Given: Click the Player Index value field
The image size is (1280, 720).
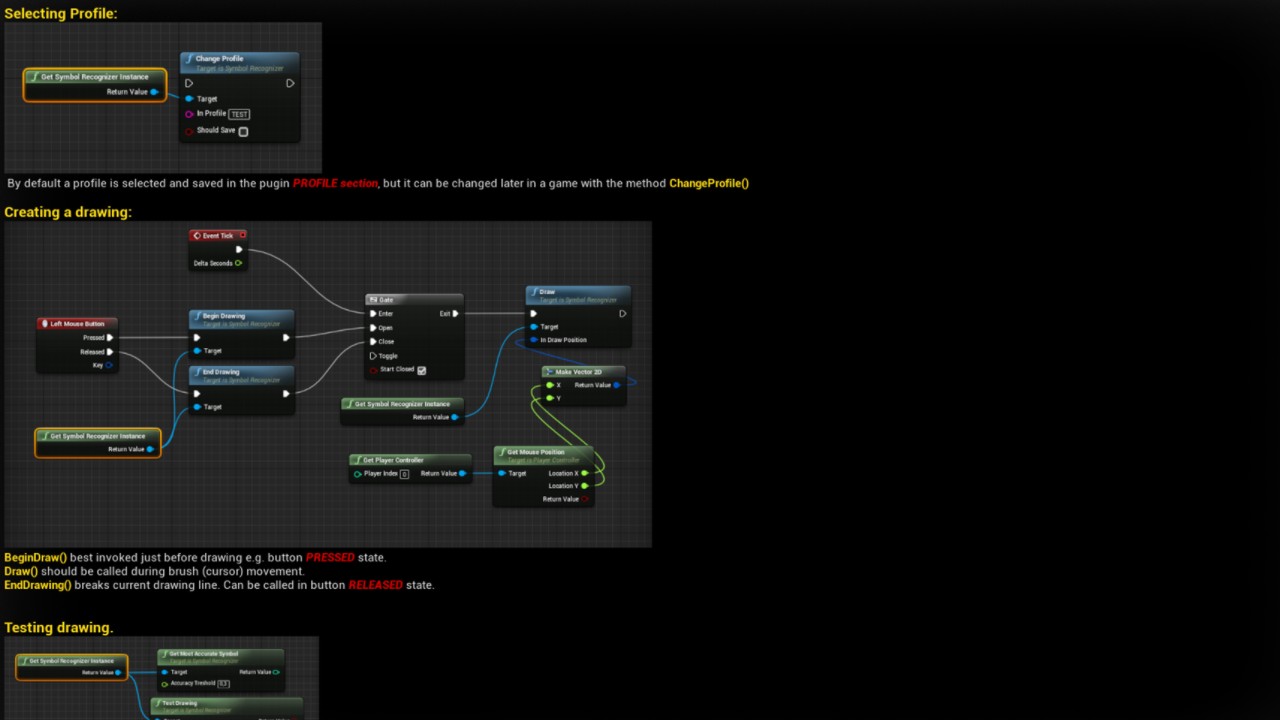Looking at the screenshot, I should [404, 474].
